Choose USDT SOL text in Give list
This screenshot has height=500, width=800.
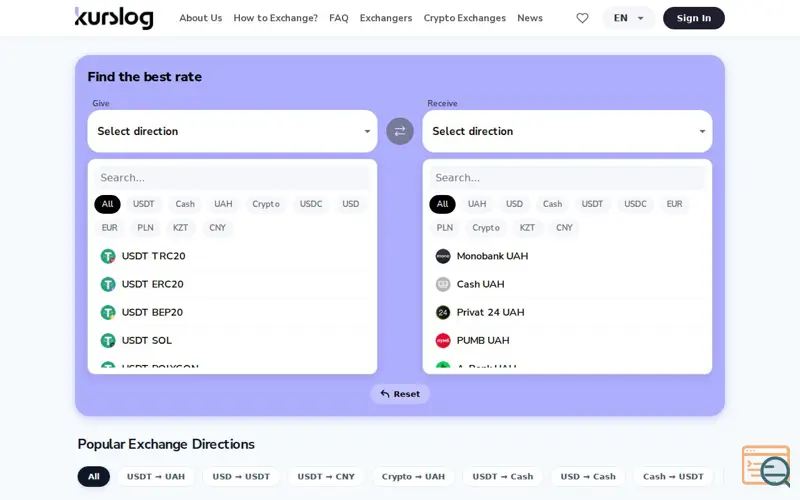147,340
